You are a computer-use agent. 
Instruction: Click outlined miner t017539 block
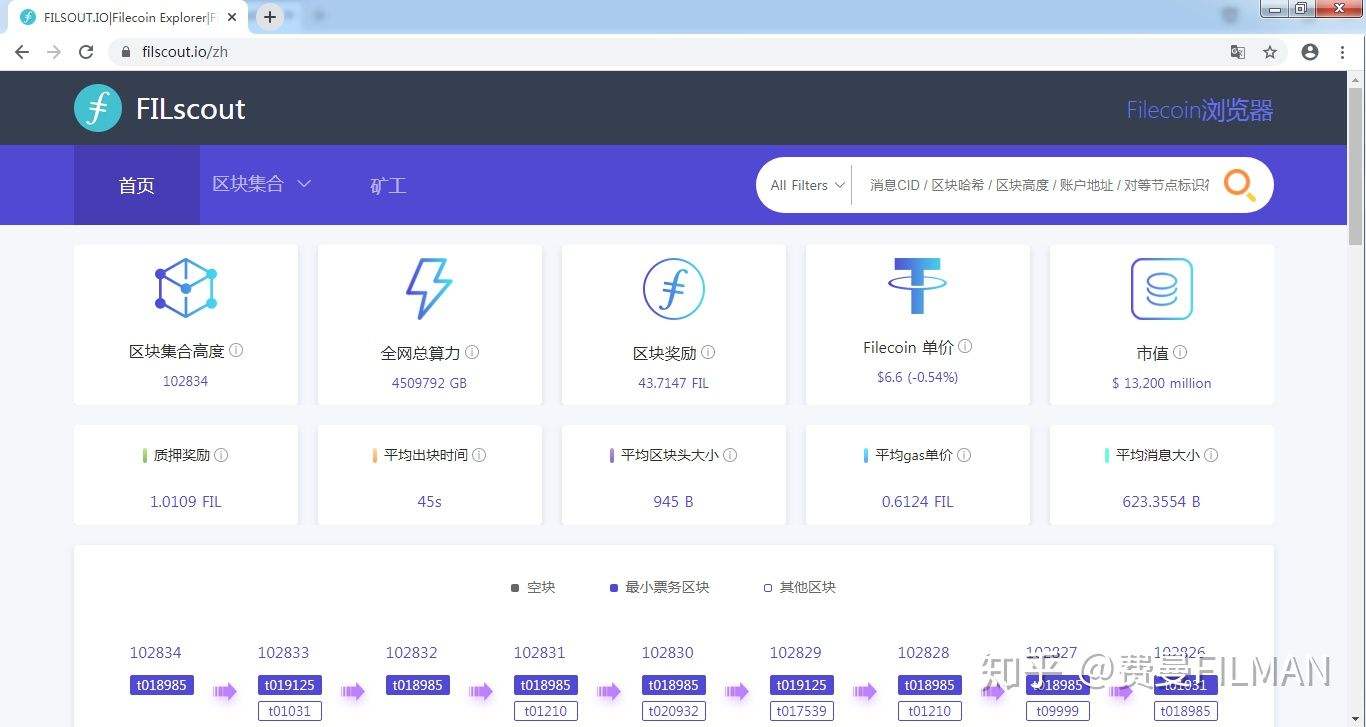pyautogui.click(x=802, y=711)
